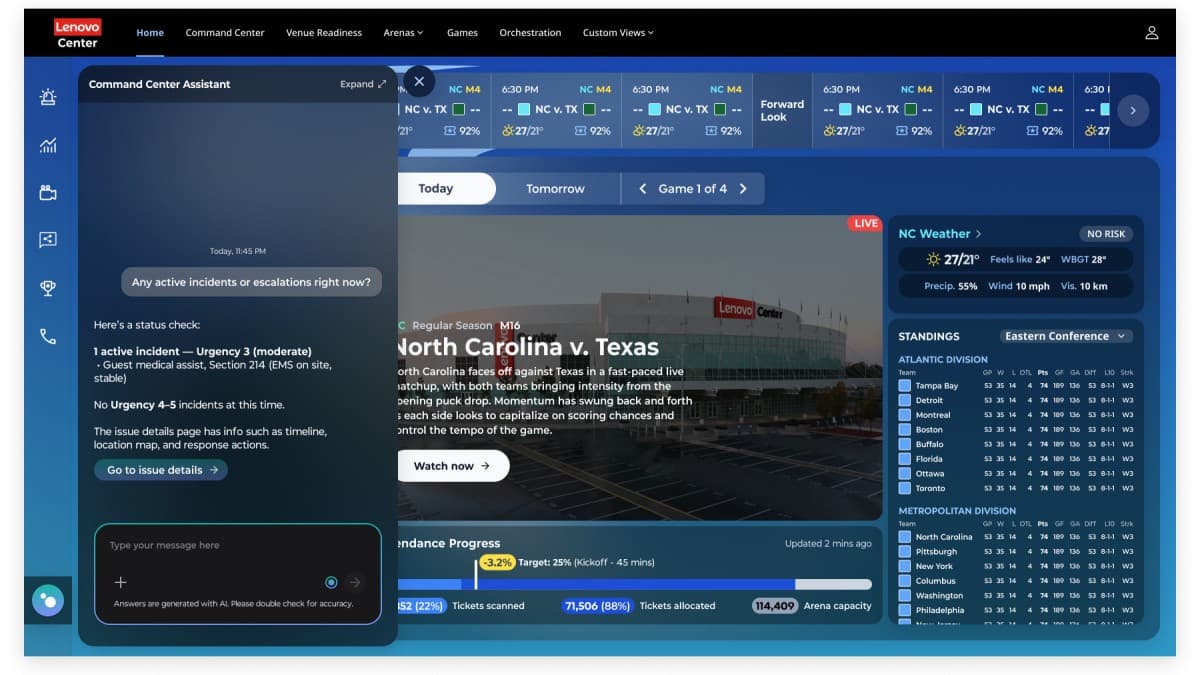This screenshot has width=1200, height=675.
Task: Click the Precip. 55% weather value
Action: [x=951, y=286]
